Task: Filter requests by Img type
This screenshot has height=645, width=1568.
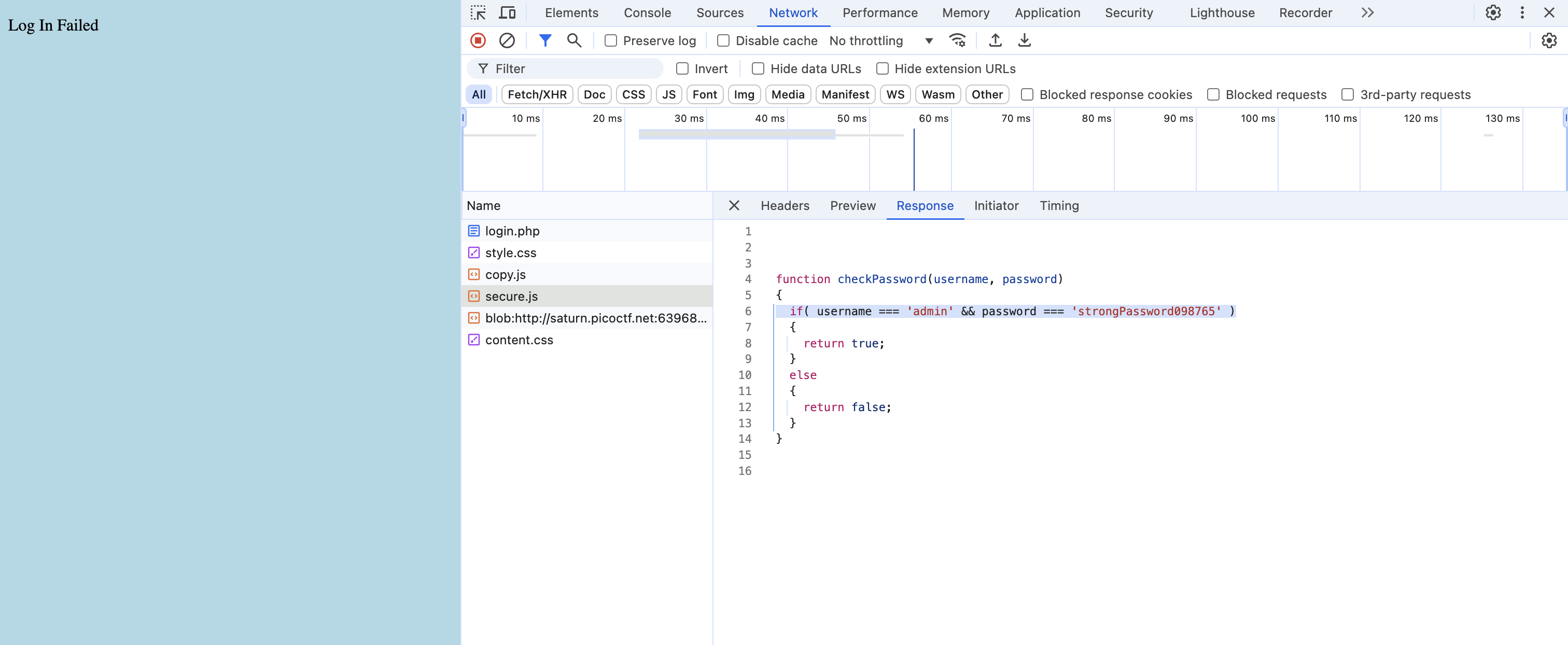Action: [744, 94]
